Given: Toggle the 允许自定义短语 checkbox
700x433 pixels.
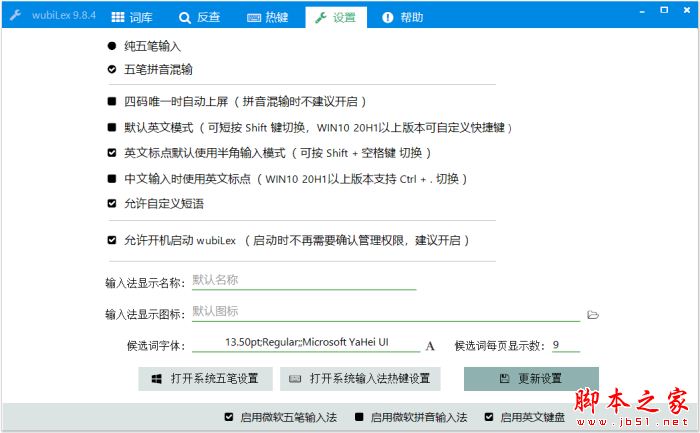Looking at the screenshot, I should tap(112, 204).
